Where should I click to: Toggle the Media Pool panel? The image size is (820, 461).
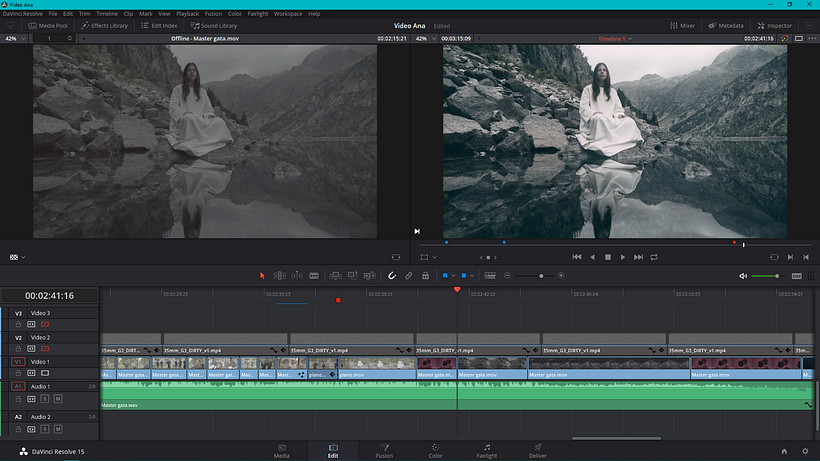pos(48,26)
